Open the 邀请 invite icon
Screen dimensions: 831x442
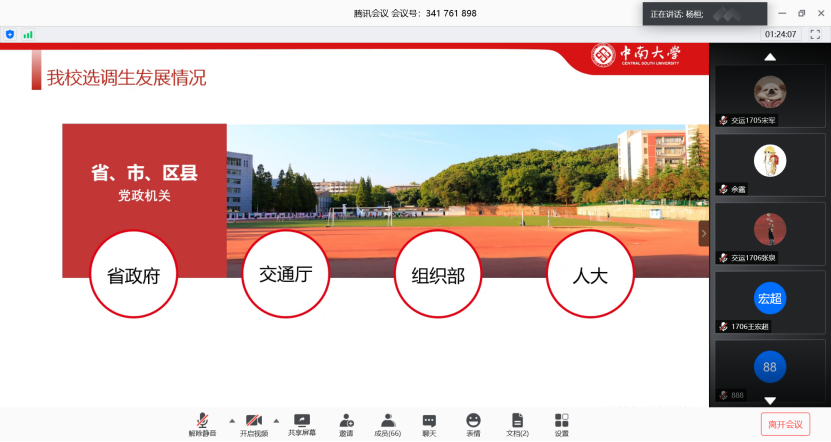[346, 423]
